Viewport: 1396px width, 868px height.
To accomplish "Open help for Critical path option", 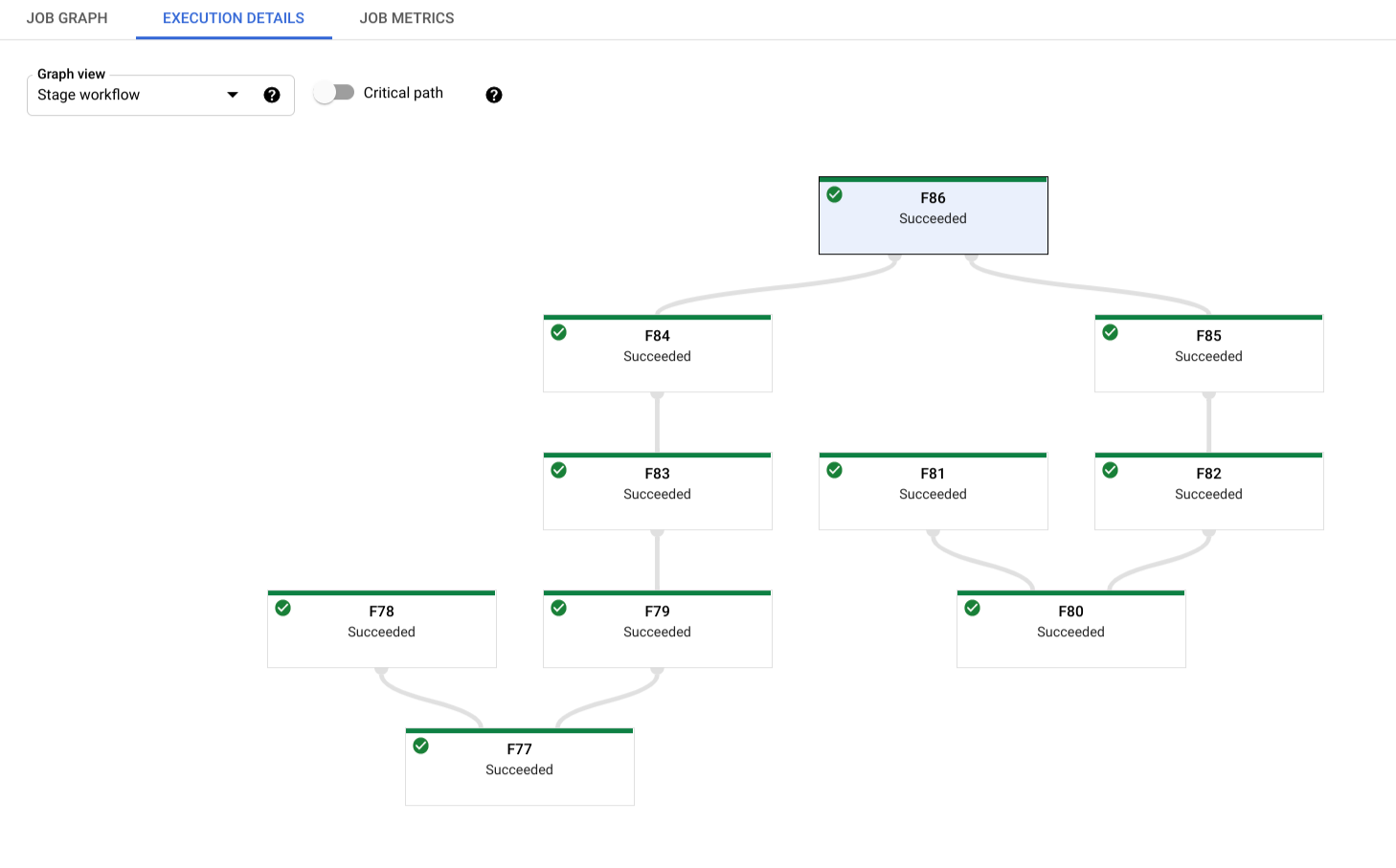I will [x=493, y=95].
